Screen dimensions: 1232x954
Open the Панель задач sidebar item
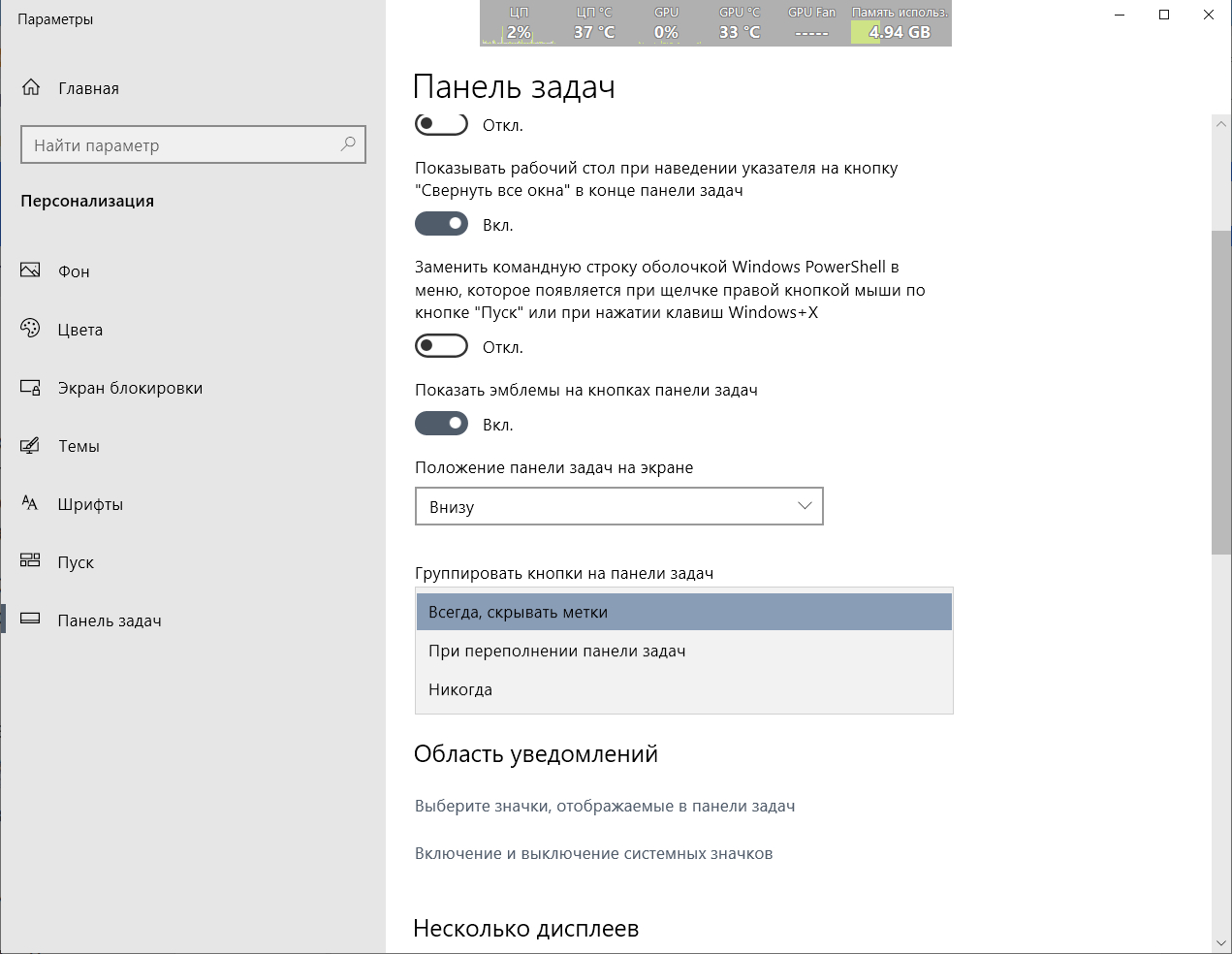coord(109,620)
